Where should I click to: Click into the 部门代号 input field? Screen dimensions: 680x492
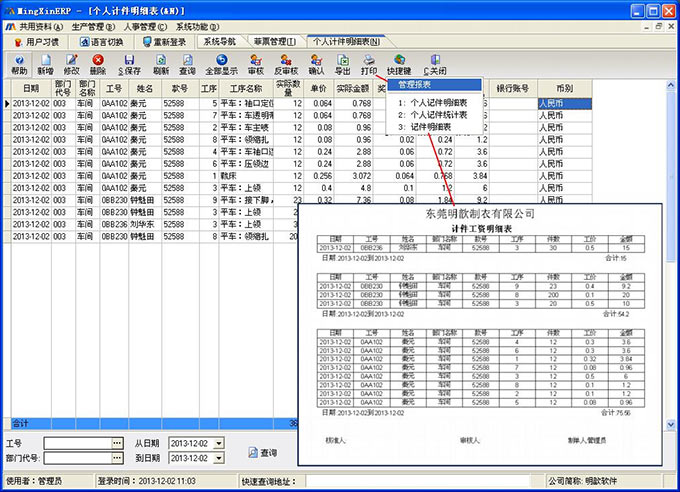[78, 458]
